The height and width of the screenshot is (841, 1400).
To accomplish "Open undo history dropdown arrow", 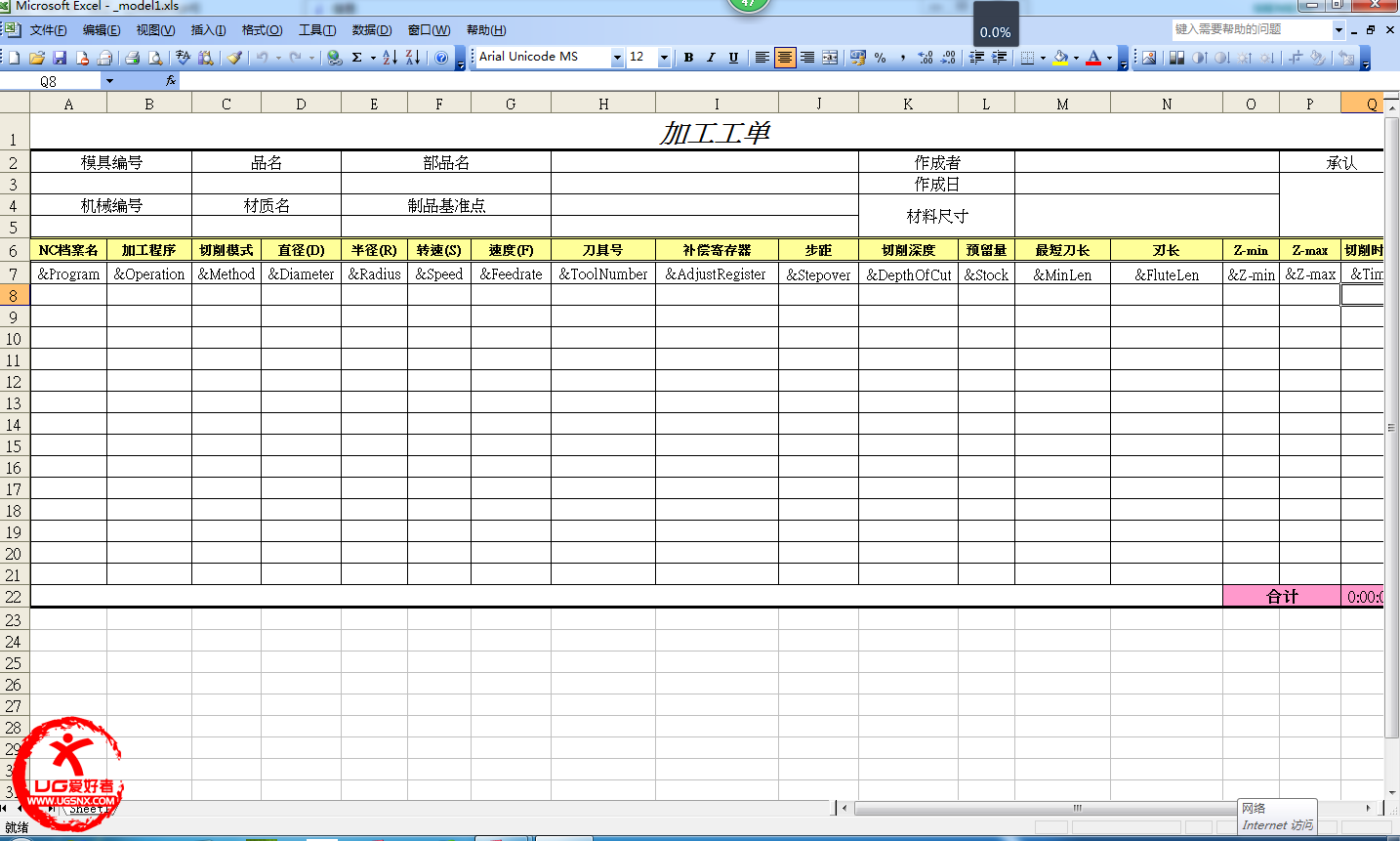I will pos(278,58).
